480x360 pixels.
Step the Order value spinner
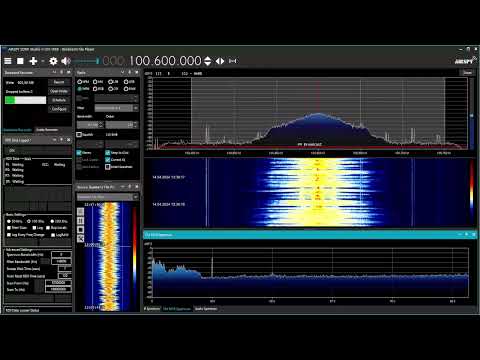135,125
